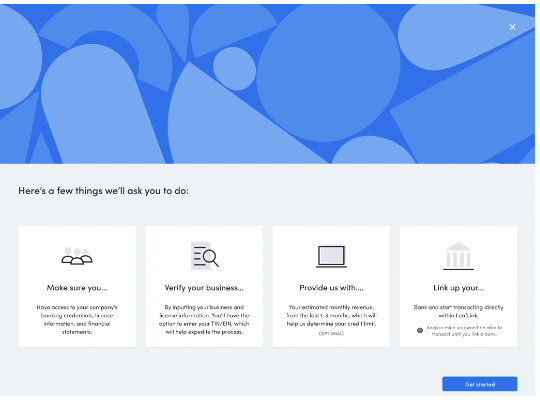Click the "Bank and start transacting" text
Viewport: 540px width, 400px height.
pyautogui.click(x=458, y=311)
